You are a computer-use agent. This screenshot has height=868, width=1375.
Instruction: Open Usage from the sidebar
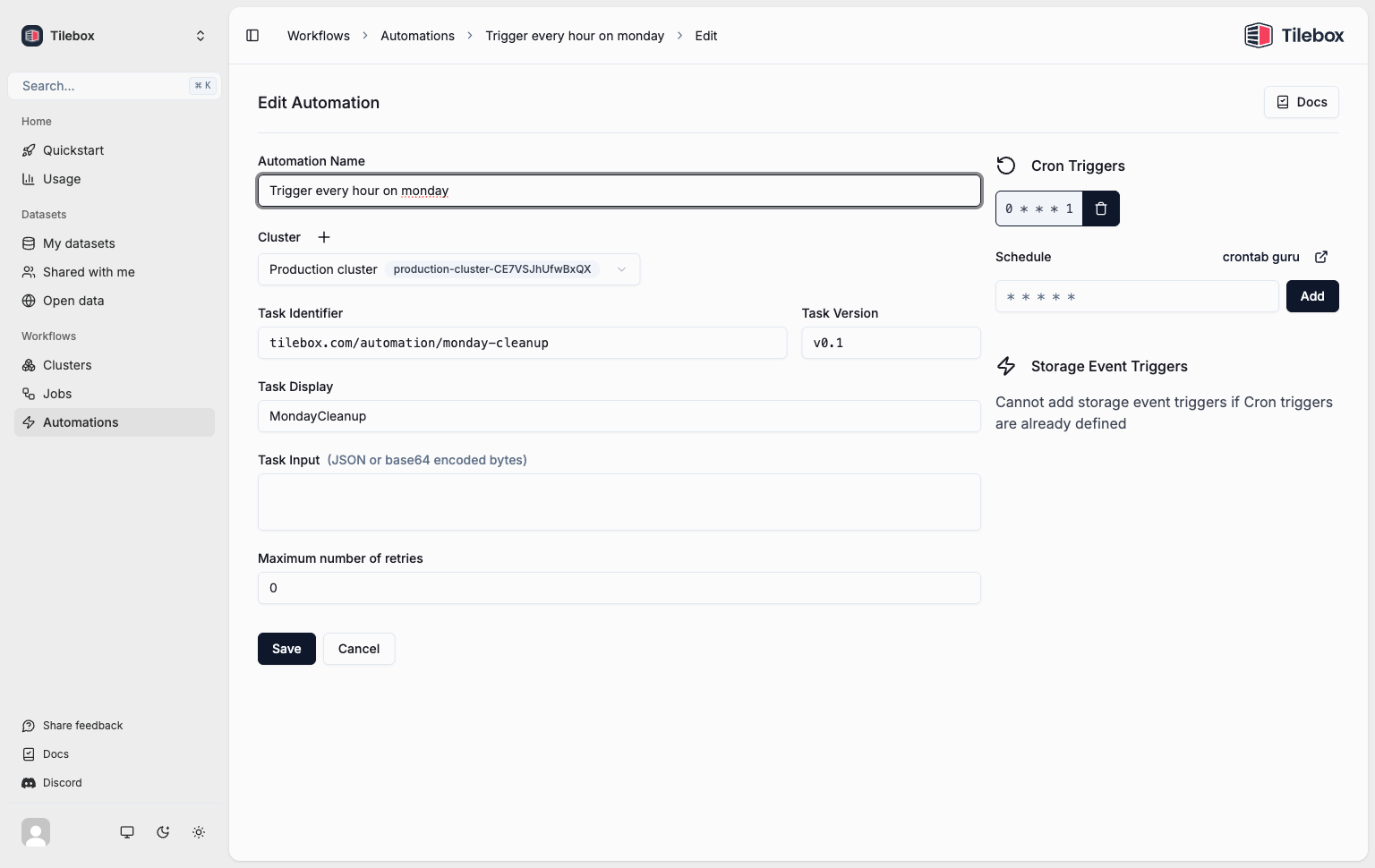click(63, 179)
